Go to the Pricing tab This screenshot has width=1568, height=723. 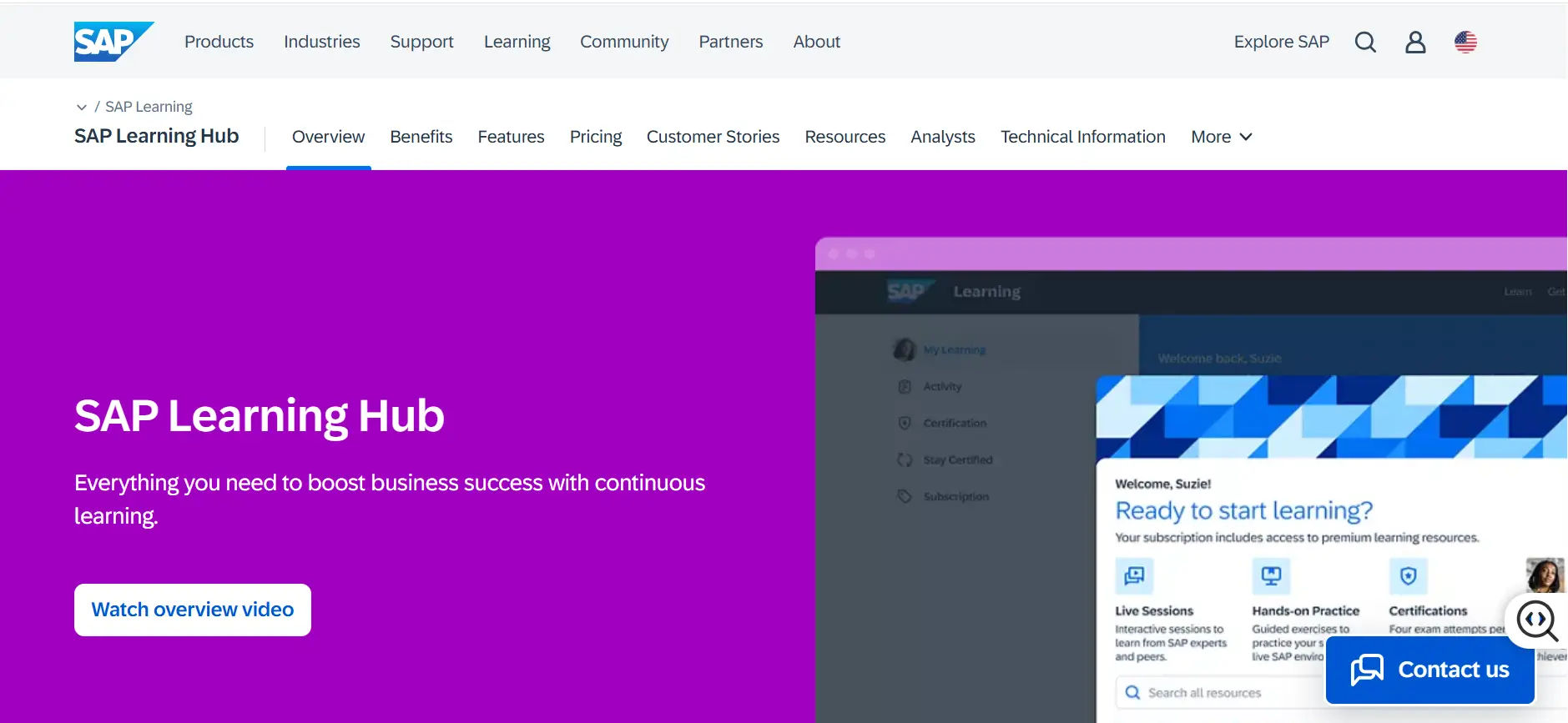pos(596,137)
